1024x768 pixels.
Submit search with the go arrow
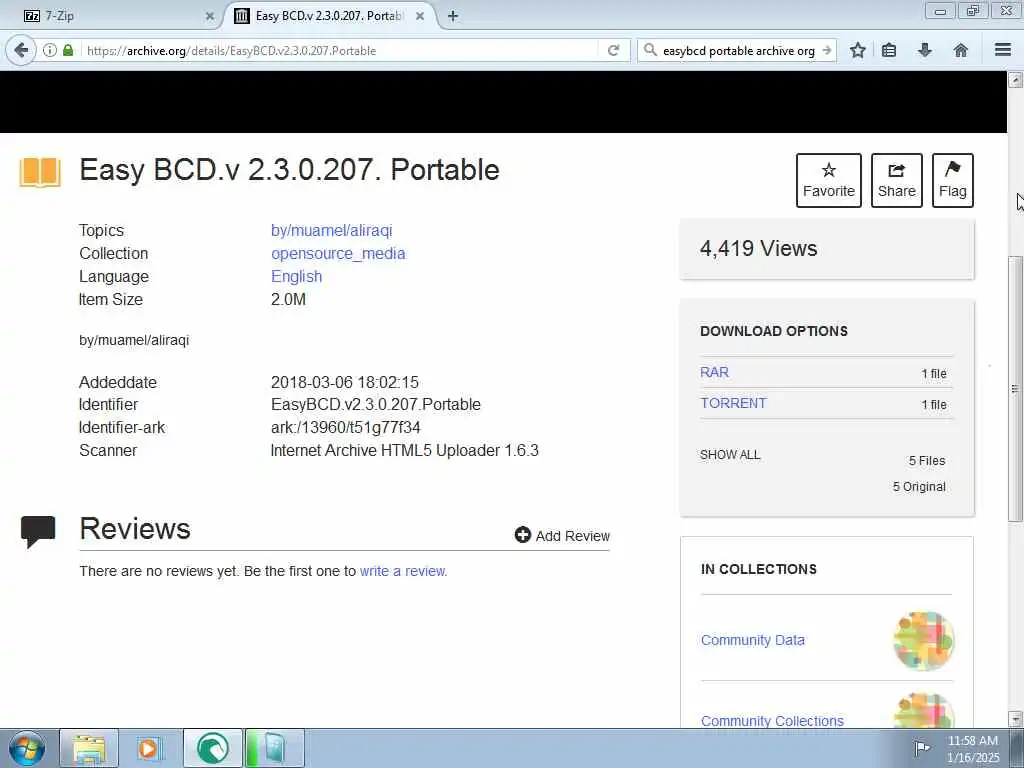point(827,50)
